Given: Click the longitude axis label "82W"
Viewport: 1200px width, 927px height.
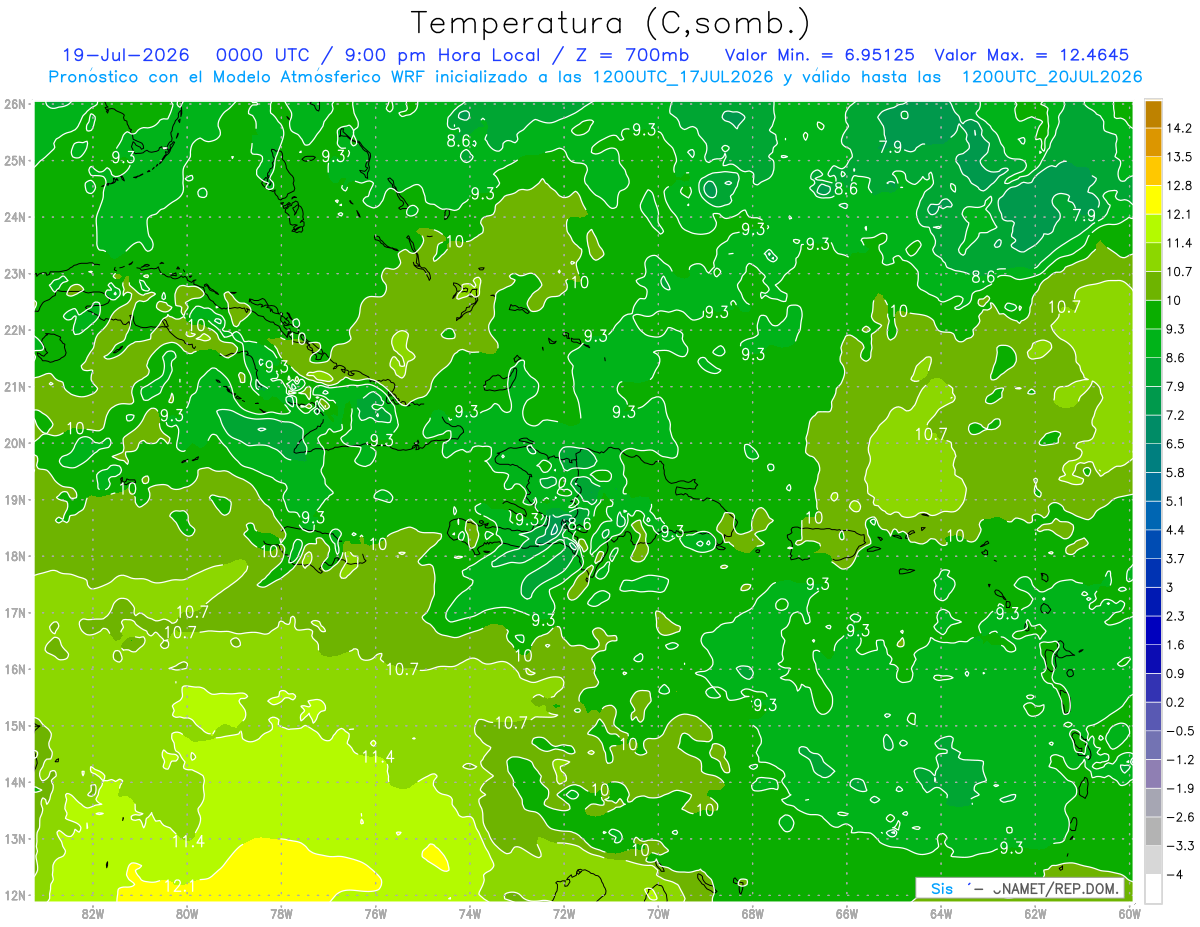Looking at the screenshot, I should click(x=93, y=913).
